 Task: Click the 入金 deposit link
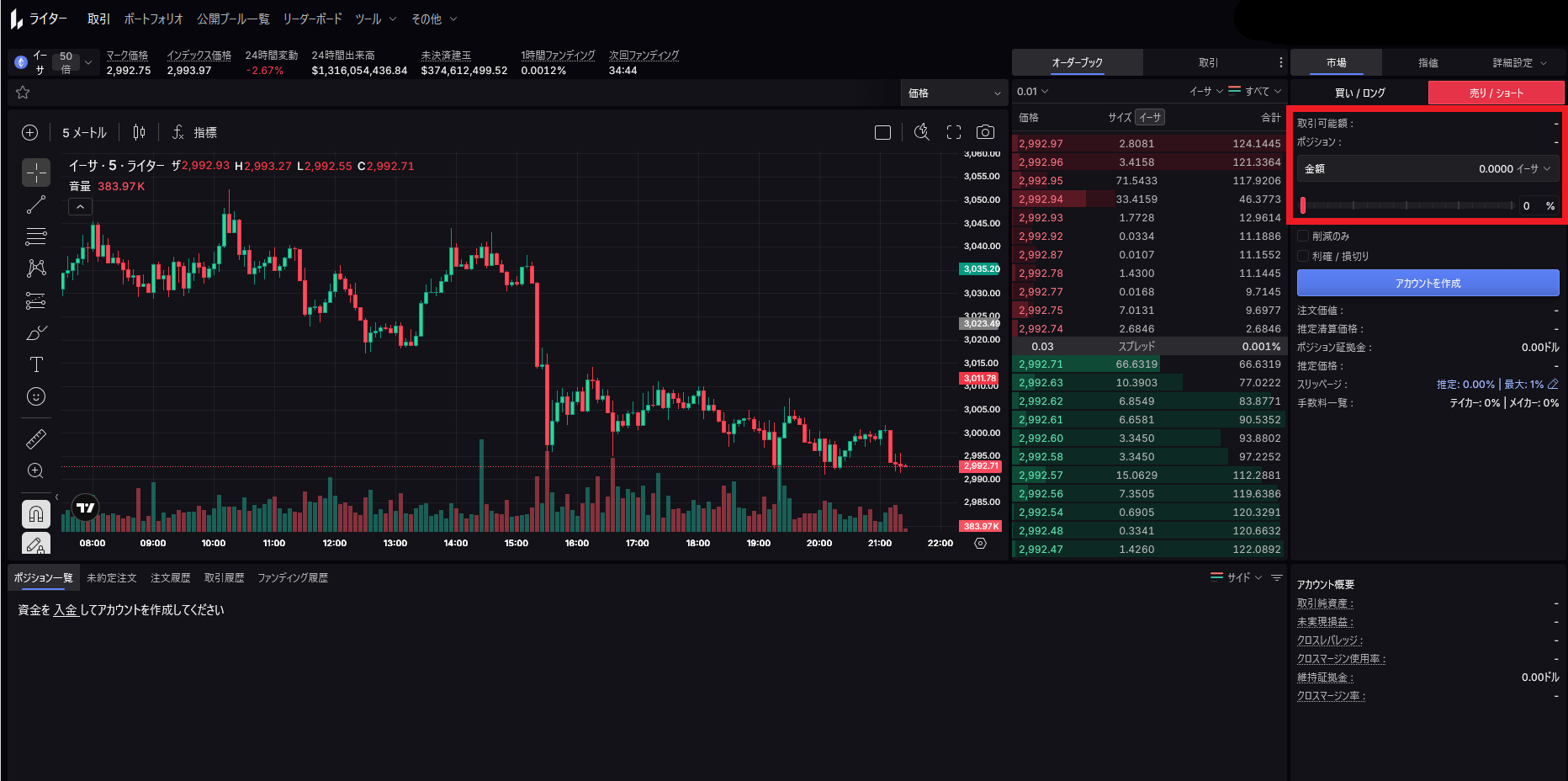point(66,610)
